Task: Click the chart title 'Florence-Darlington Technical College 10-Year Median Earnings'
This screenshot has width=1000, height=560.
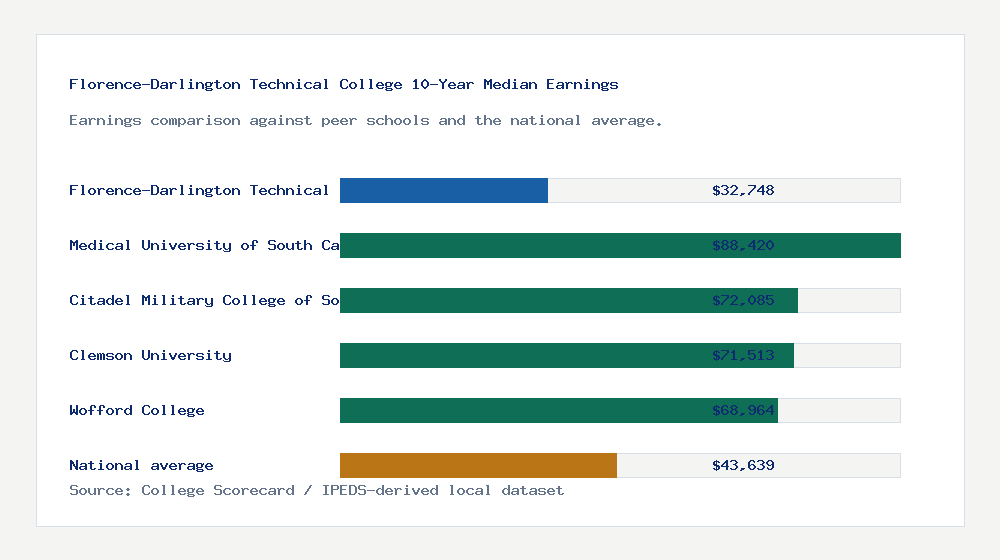Action: click(x=344, y=84)
